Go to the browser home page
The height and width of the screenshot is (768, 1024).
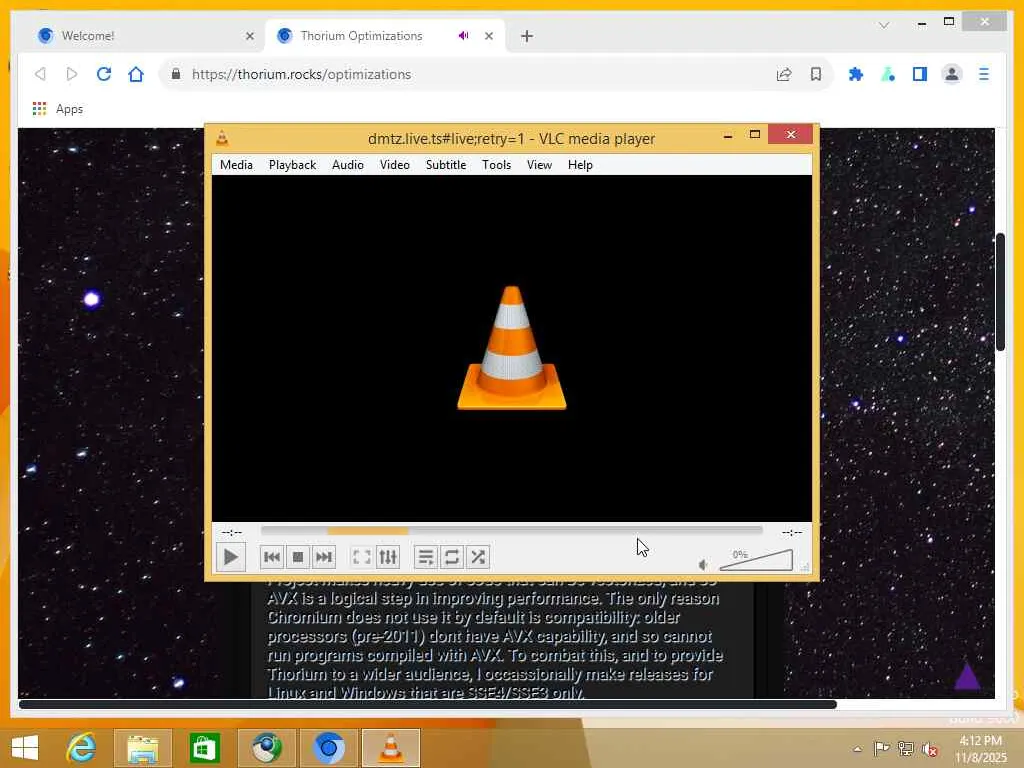[136, 74]
